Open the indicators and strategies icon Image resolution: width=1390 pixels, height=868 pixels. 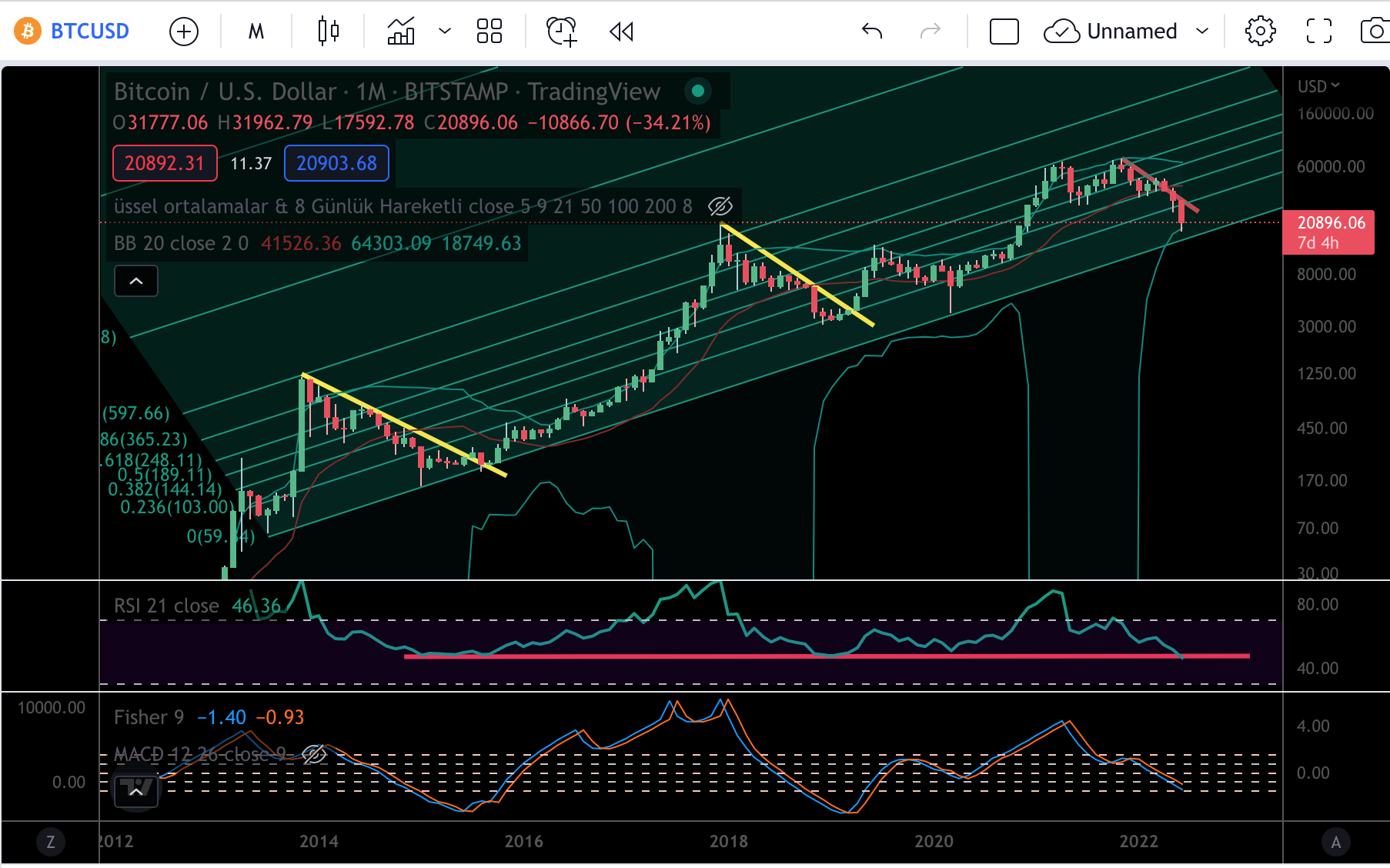[401, 31]
